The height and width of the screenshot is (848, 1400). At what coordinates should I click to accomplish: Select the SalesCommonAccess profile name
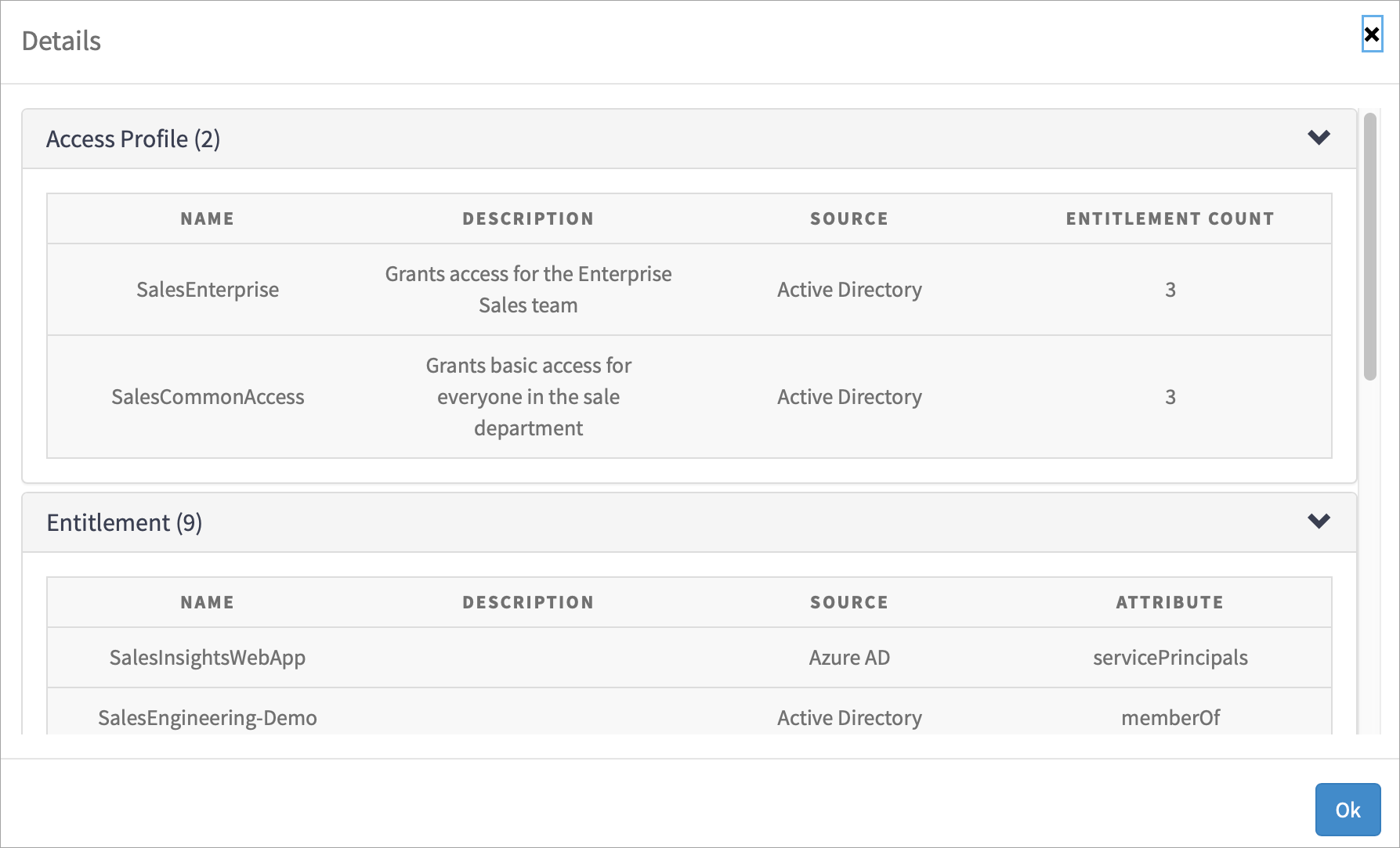pos(208,397)
